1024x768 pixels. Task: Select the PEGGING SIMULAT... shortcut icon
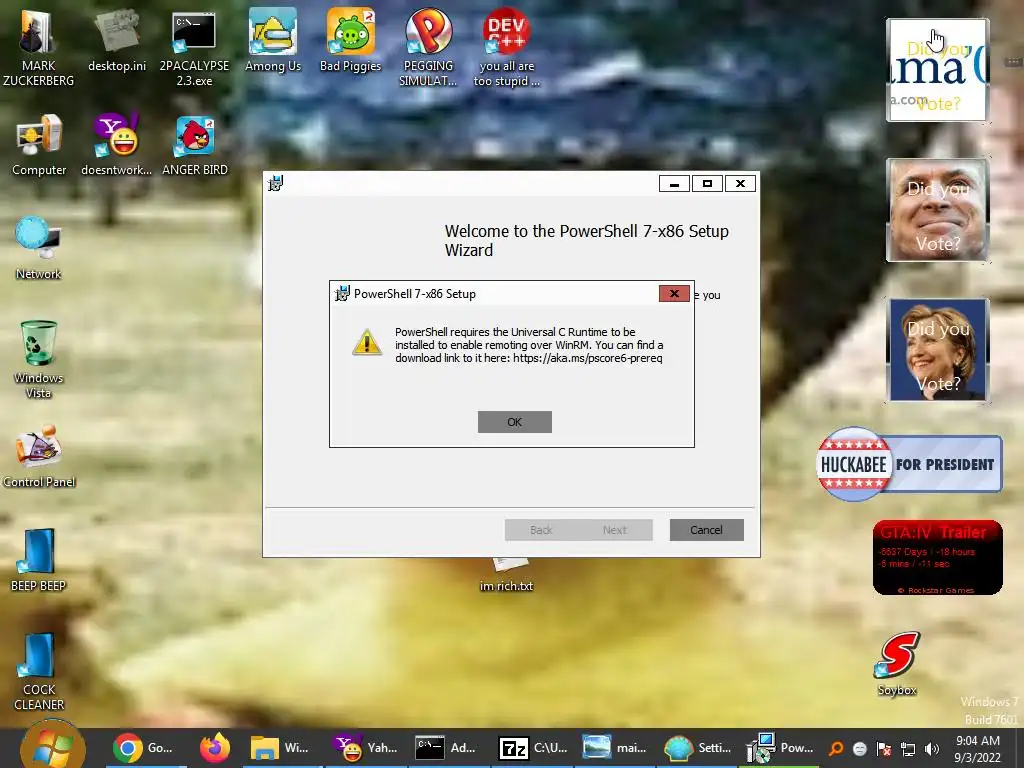pyautogui.click(x=428, y=47)
